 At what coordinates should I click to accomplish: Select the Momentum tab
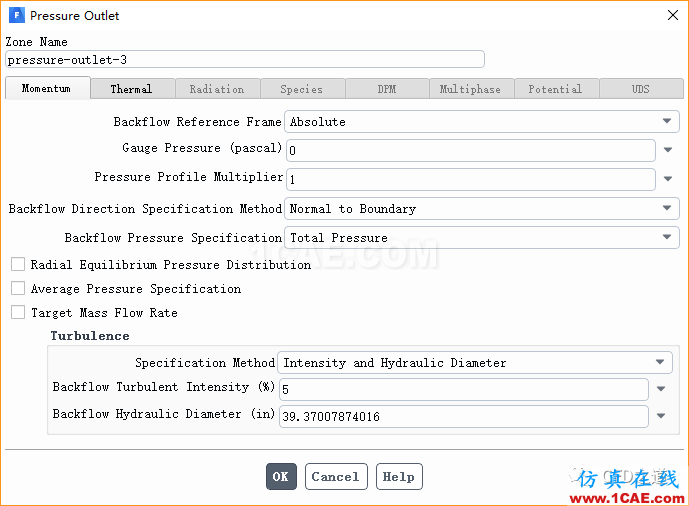click(47, 88)
